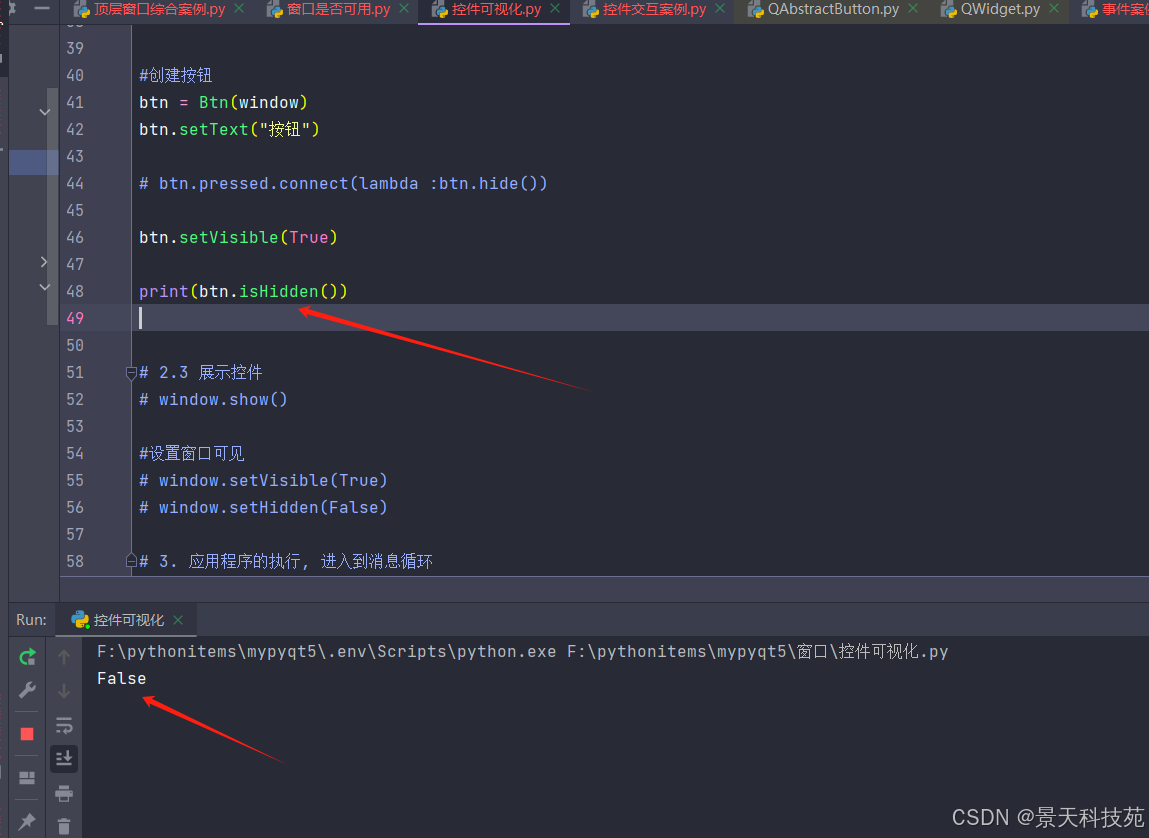
Task: Click the '#创建按钮' comment line
Action: pos(176,75)
